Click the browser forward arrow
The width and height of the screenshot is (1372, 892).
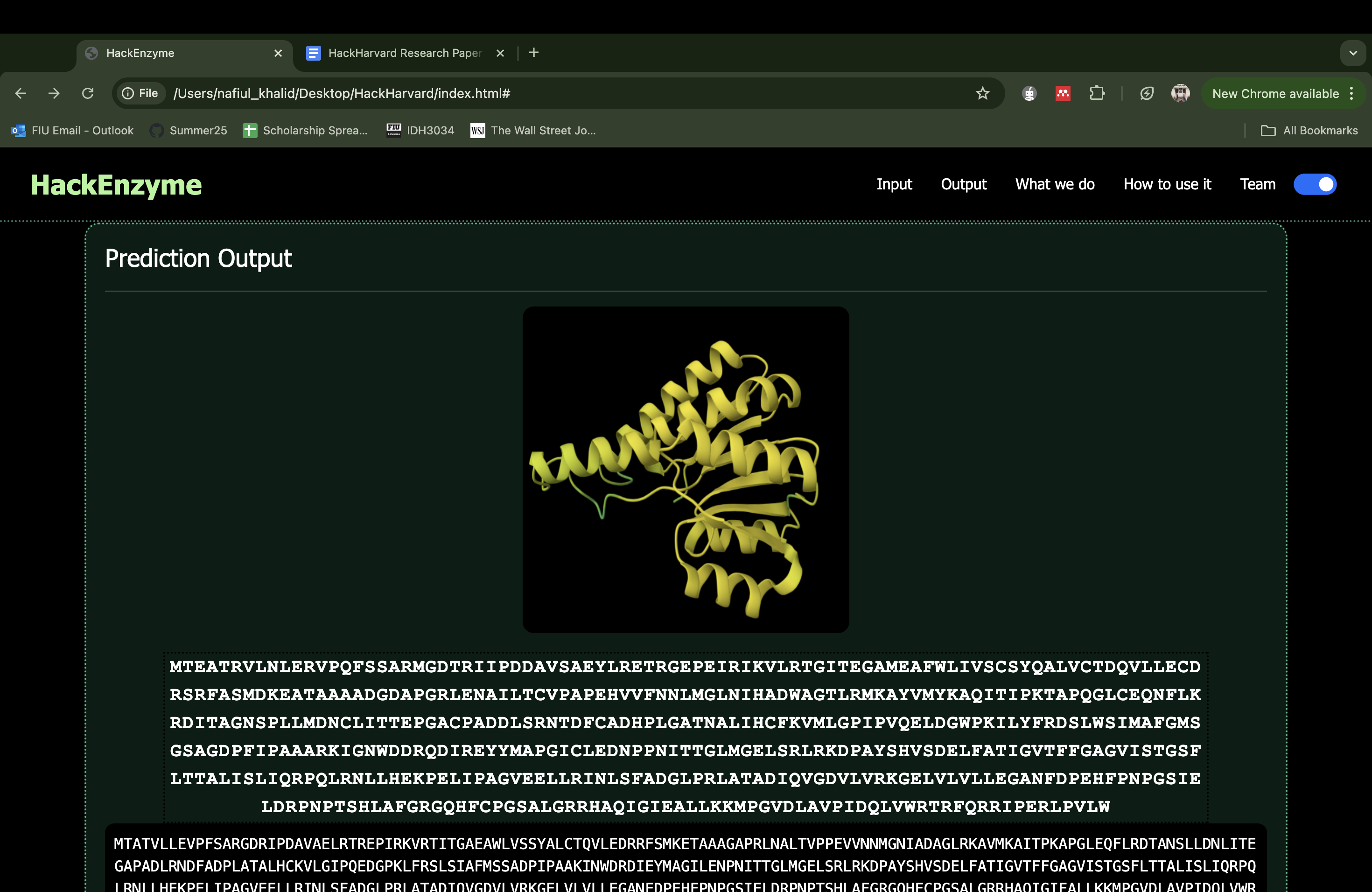pyautogui.click(x=54, y=93)
